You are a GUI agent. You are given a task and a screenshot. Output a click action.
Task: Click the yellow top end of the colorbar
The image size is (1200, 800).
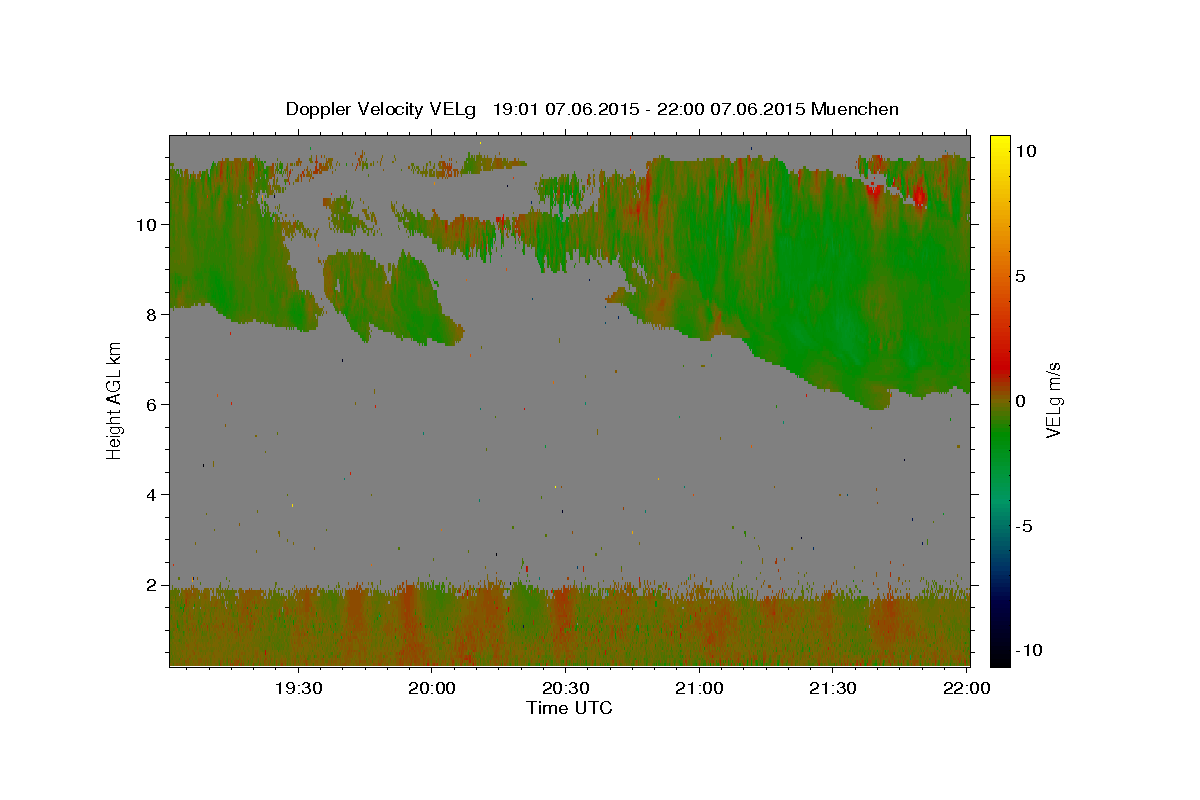click(1000, 145)
